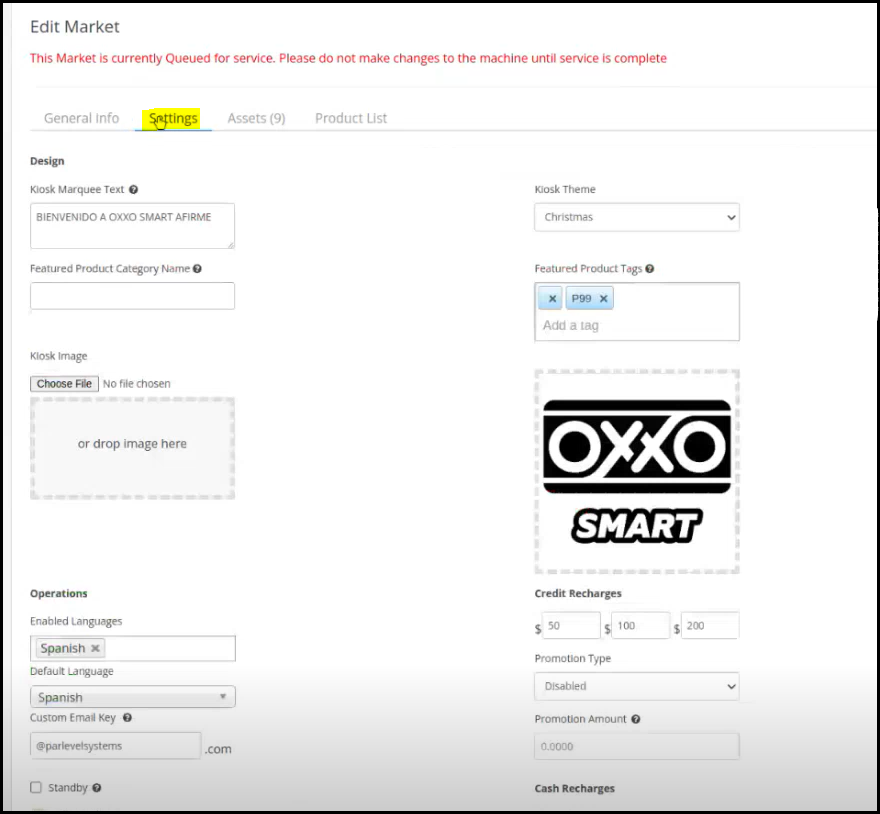Remove the blank featured product tag

[x=552, y=299]
